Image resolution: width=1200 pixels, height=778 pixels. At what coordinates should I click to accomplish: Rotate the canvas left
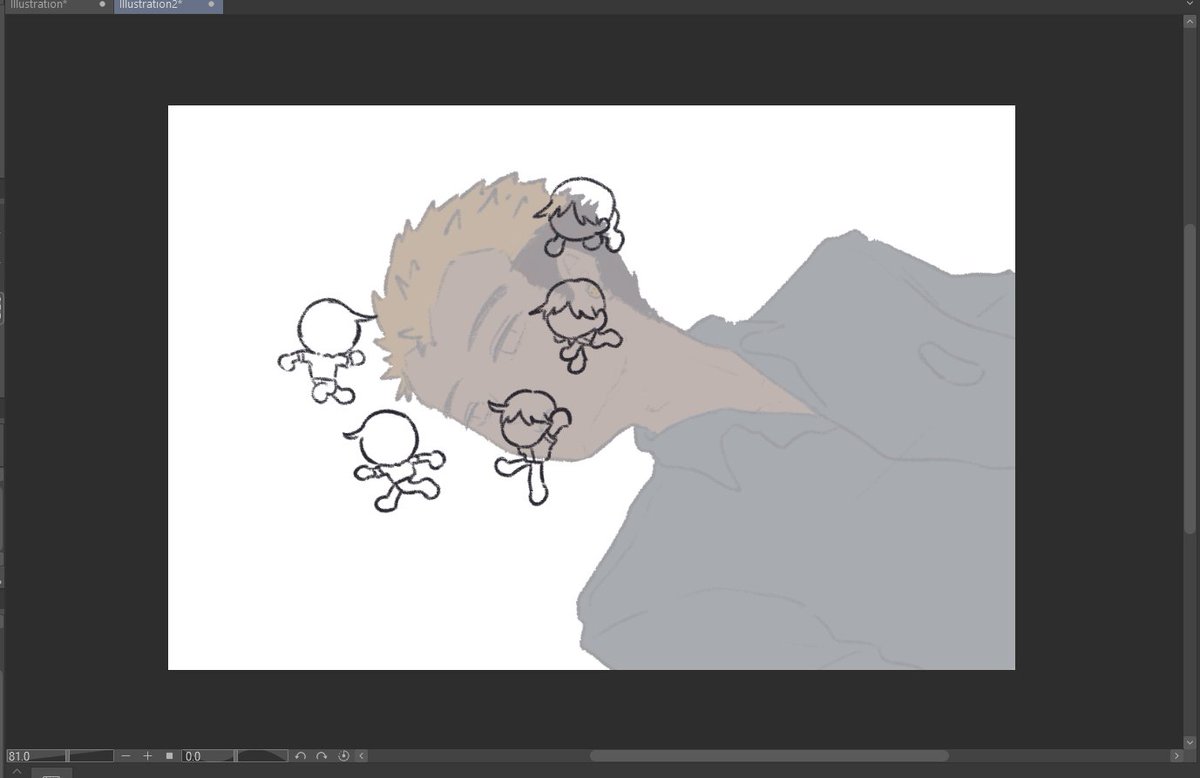click(300, 757)
